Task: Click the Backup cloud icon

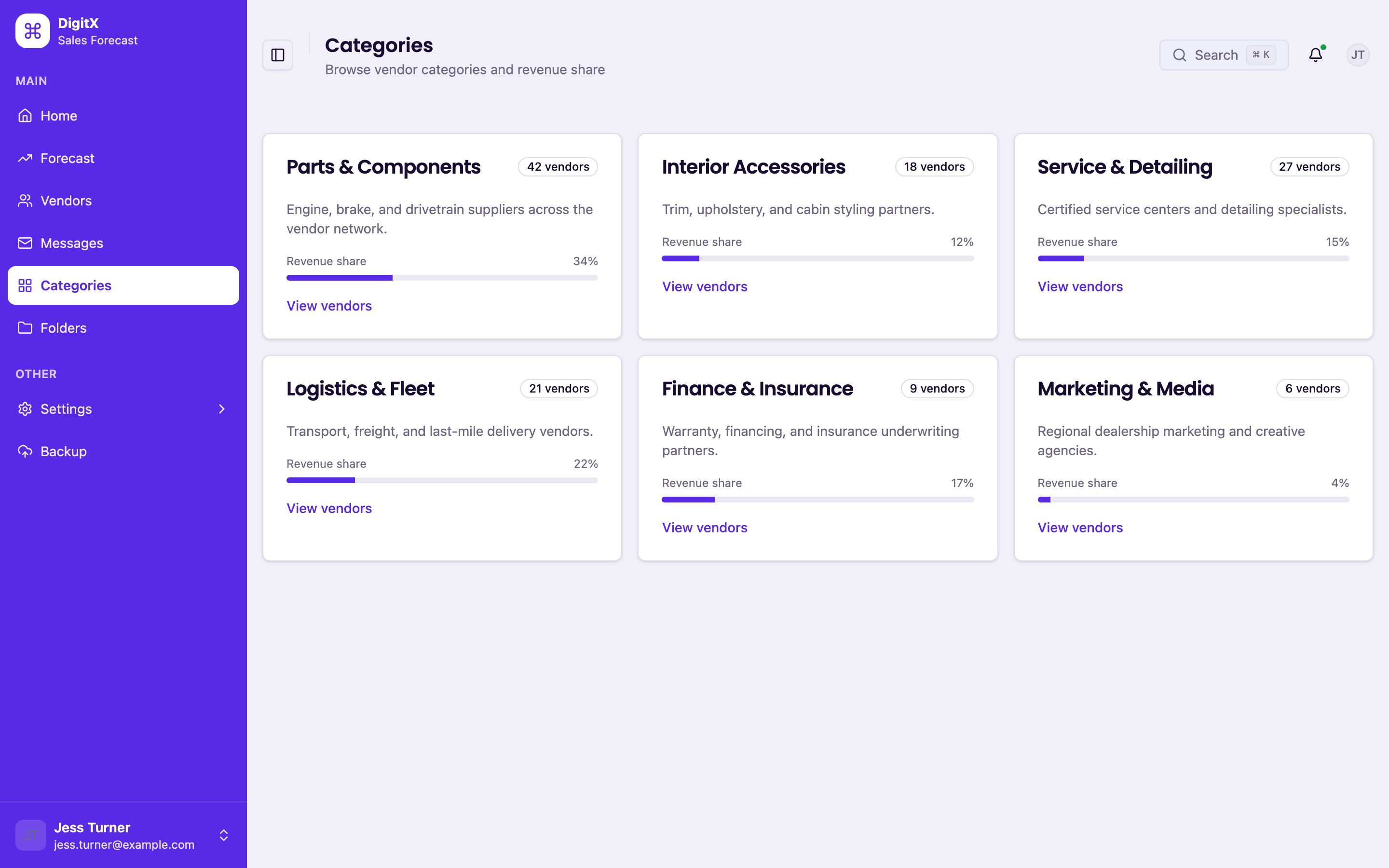Action: coord(25,451)
